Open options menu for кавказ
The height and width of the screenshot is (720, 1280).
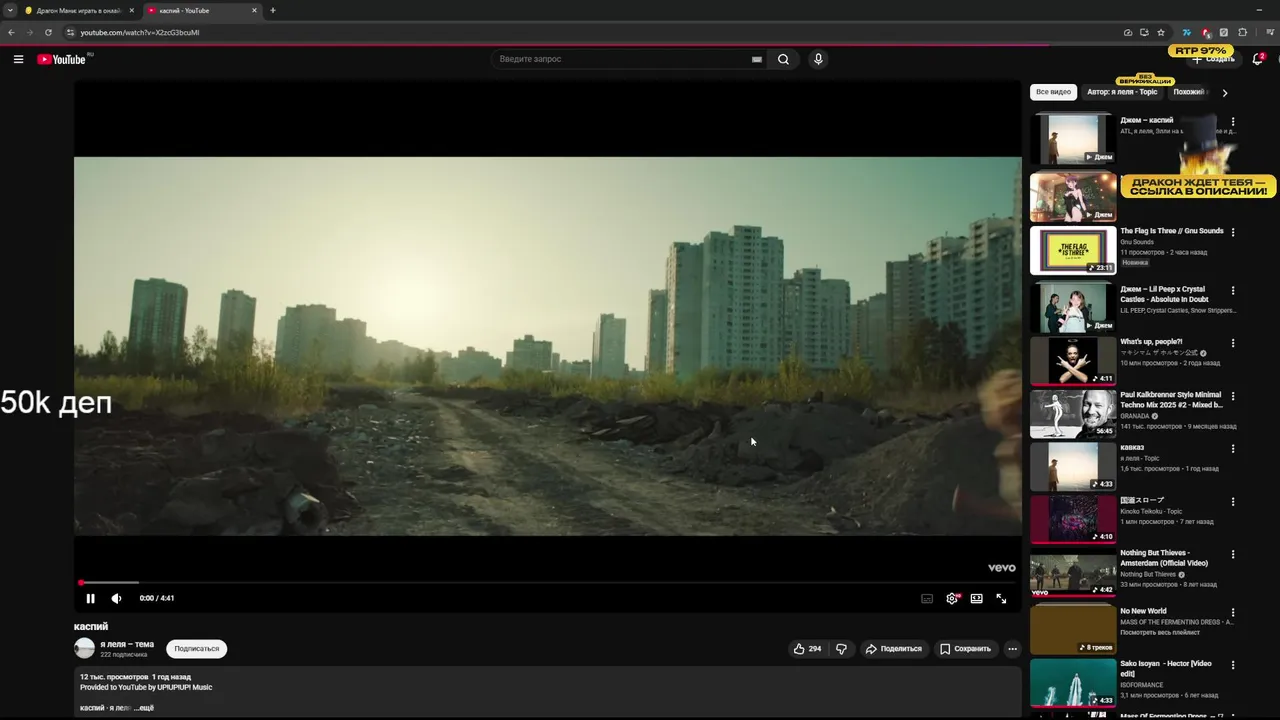[1233, 449]
